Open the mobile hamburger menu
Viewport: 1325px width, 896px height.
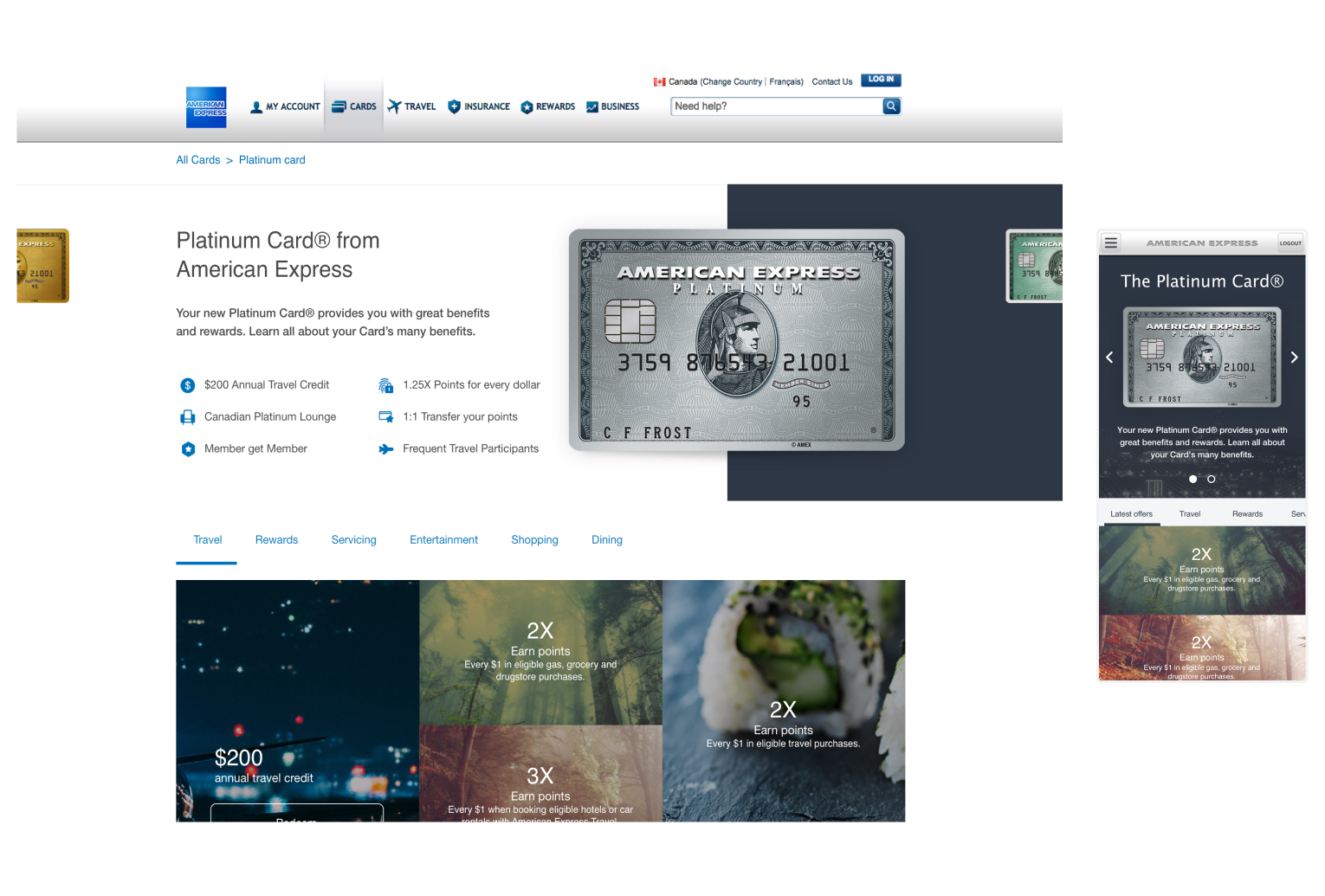click(x=1111, y=243)
